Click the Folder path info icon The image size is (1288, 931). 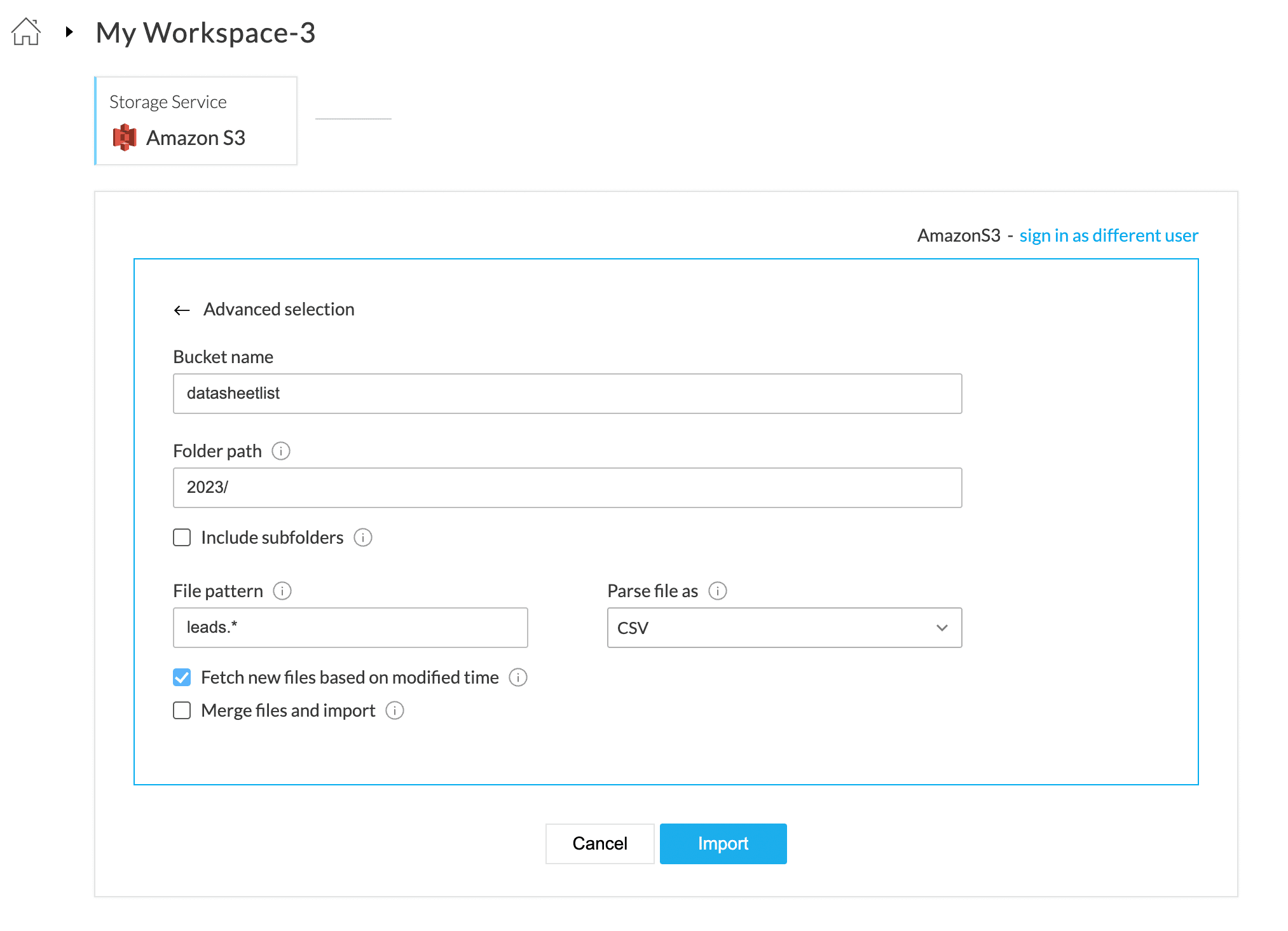coord(281,451)
